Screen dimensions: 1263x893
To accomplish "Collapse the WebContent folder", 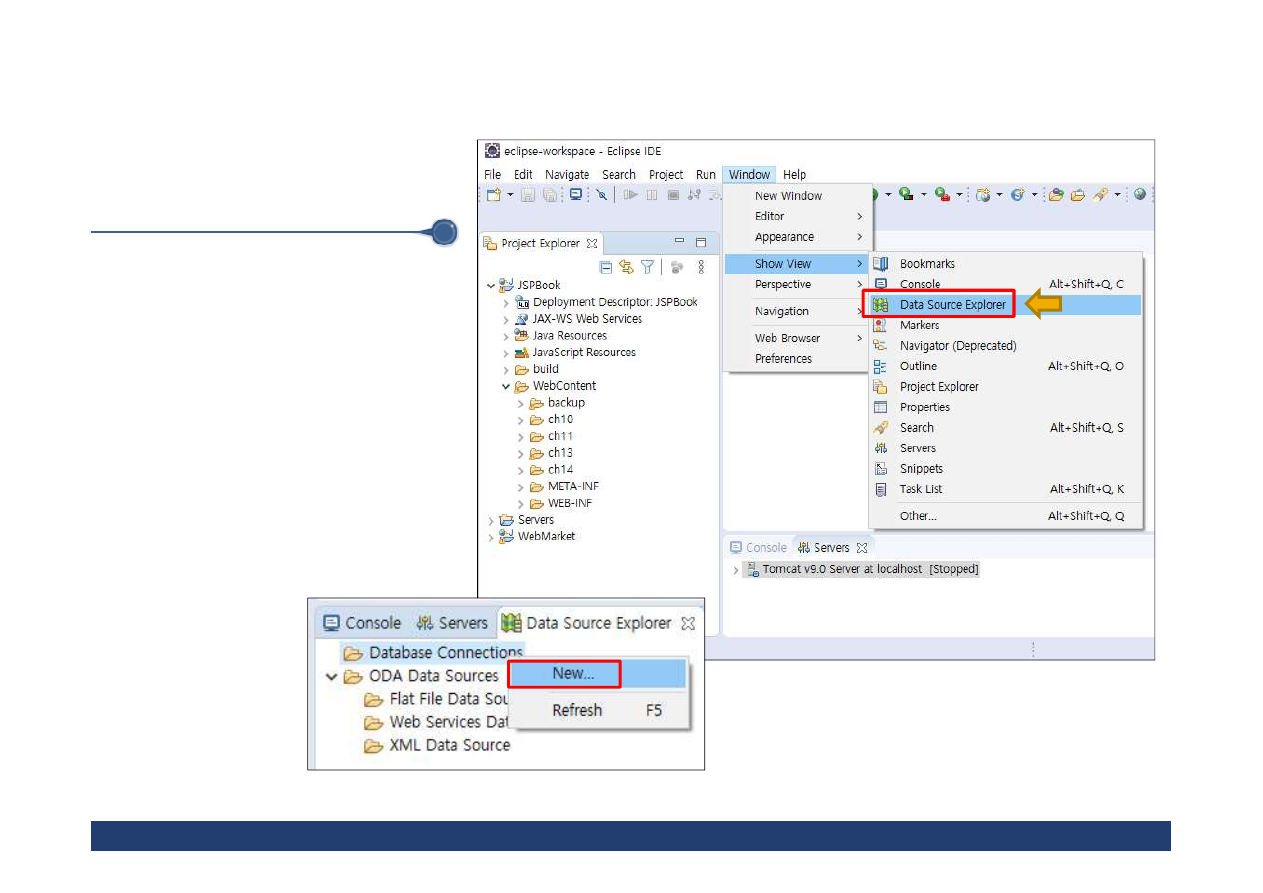I will [506, 386].
